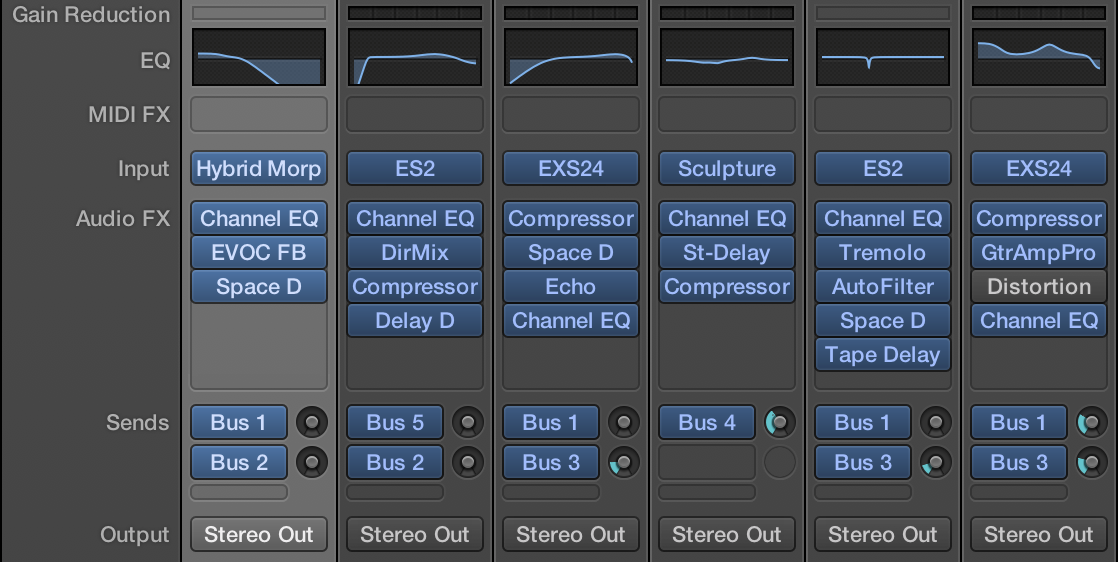1118x562 pixels.
Task: Open the GtrAmpPro plug-in
Action: tap(1039, 252)
